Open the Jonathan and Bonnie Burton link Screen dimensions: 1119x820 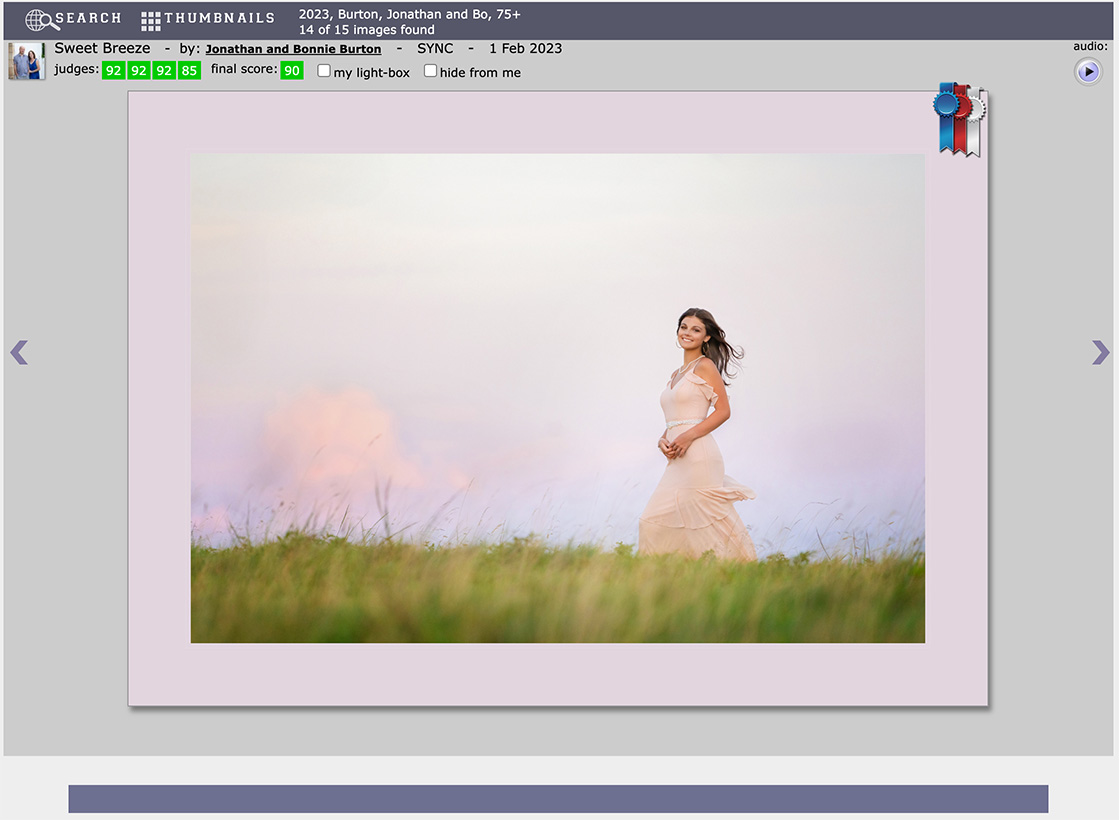pos(293,49)
